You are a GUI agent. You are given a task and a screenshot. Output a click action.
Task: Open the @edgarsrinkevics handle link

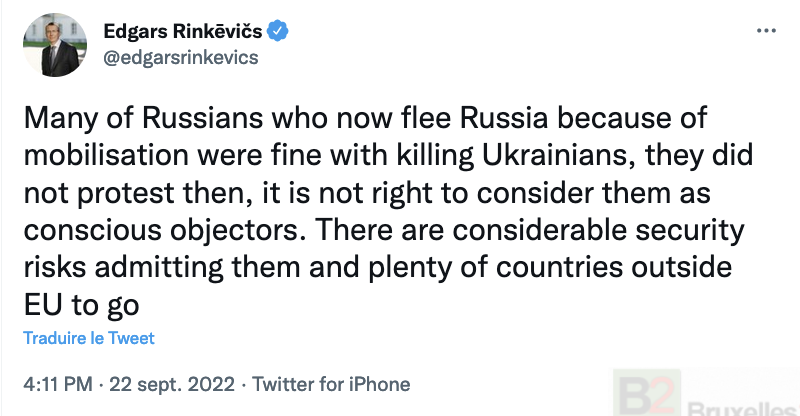tap(181, 57)
